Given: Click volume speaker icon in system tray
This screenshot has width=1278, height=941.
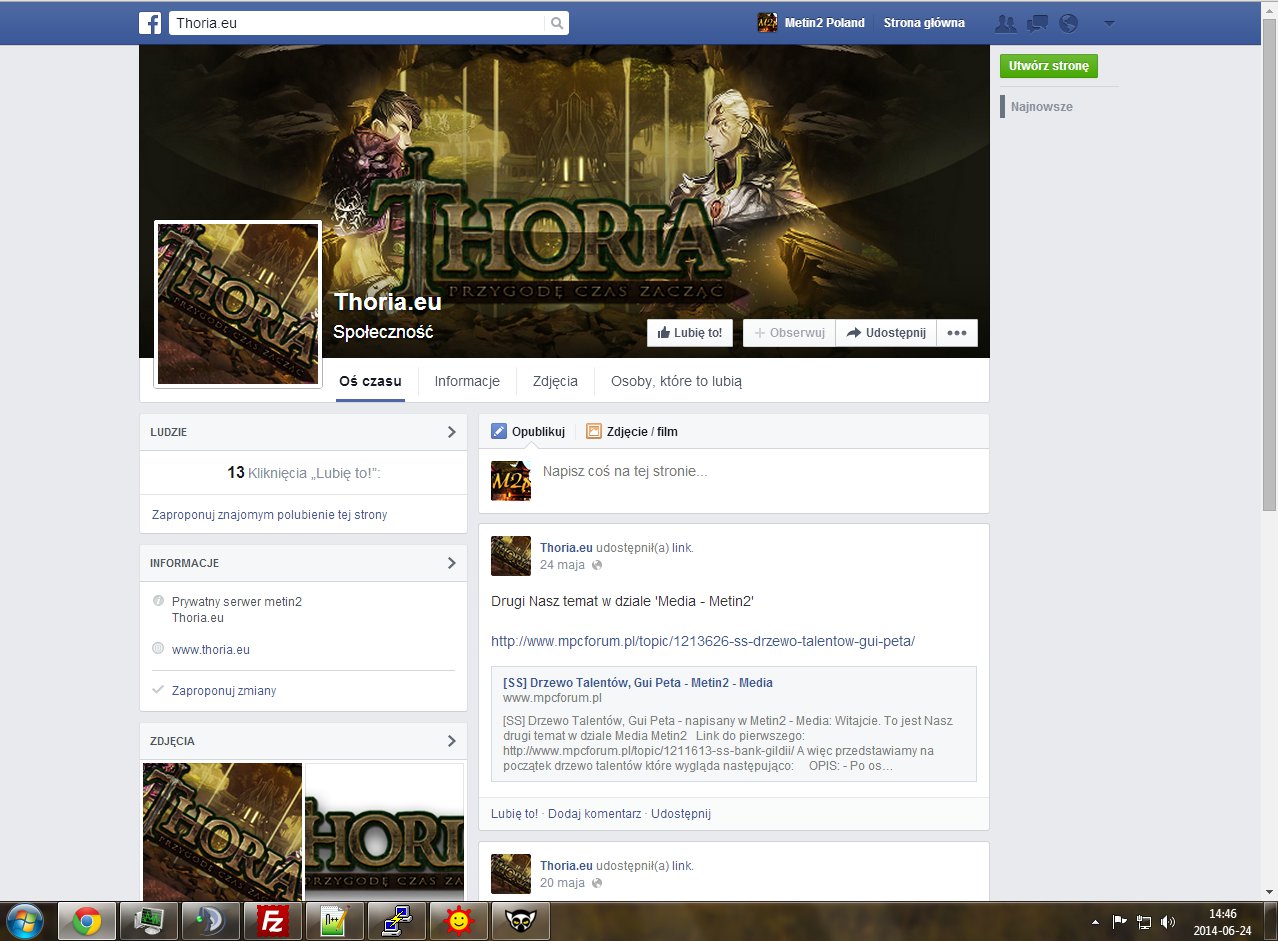Looking at the screenshot, I should tap(1168, 922).
